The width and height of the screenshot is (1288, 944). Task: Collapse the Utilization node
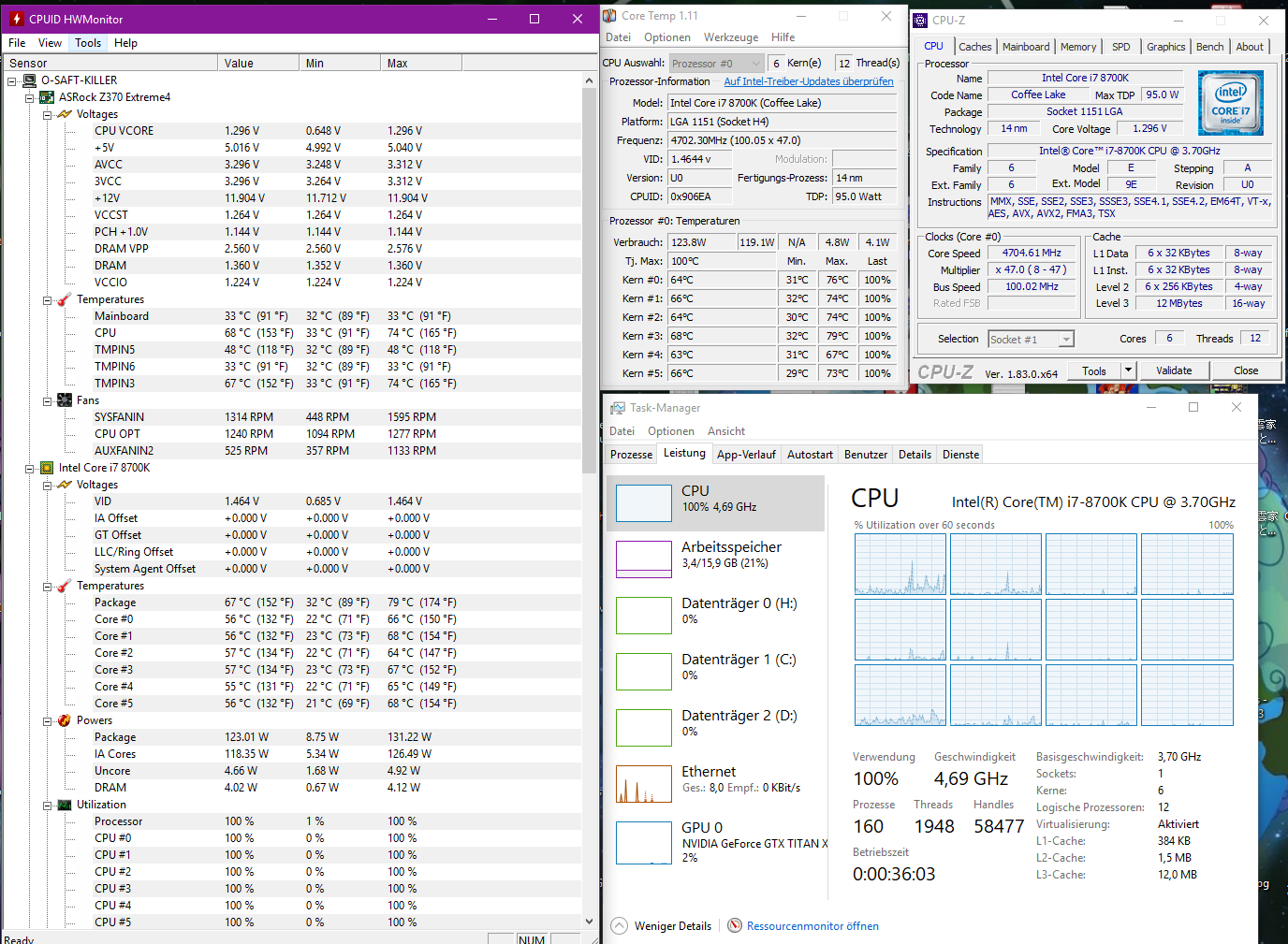[x=48, y=805]
